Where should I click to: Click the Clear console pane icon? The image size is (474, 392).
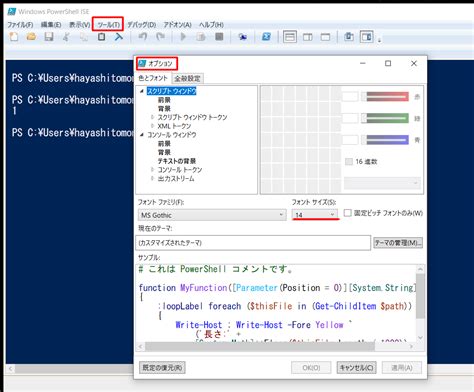(118, 37)
